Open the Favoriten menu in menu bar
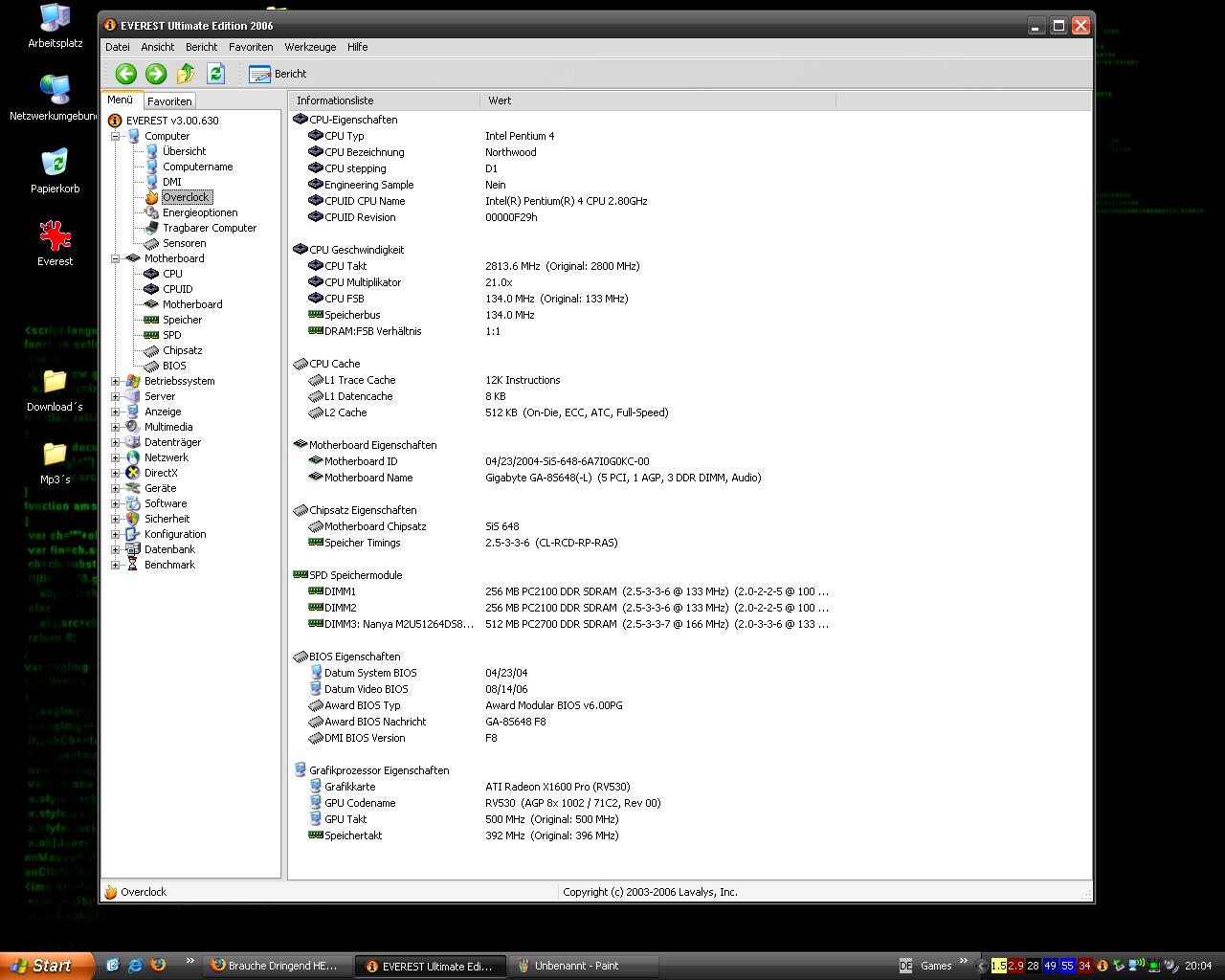This screenshot has height=980, width=1225. pos(251,47)
